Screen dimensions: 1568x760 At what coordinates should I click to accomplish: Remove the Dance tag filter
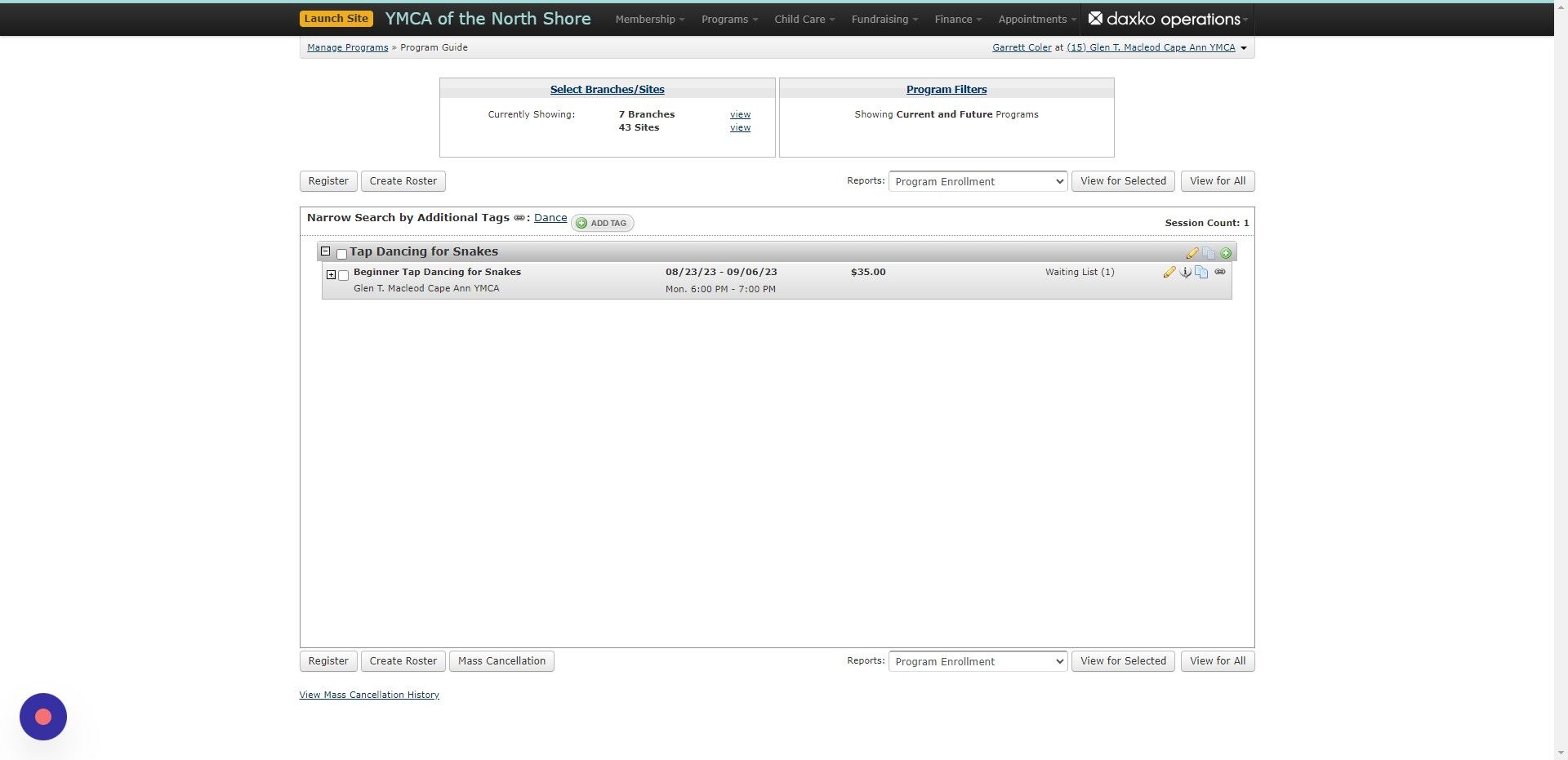pos(550,217)
